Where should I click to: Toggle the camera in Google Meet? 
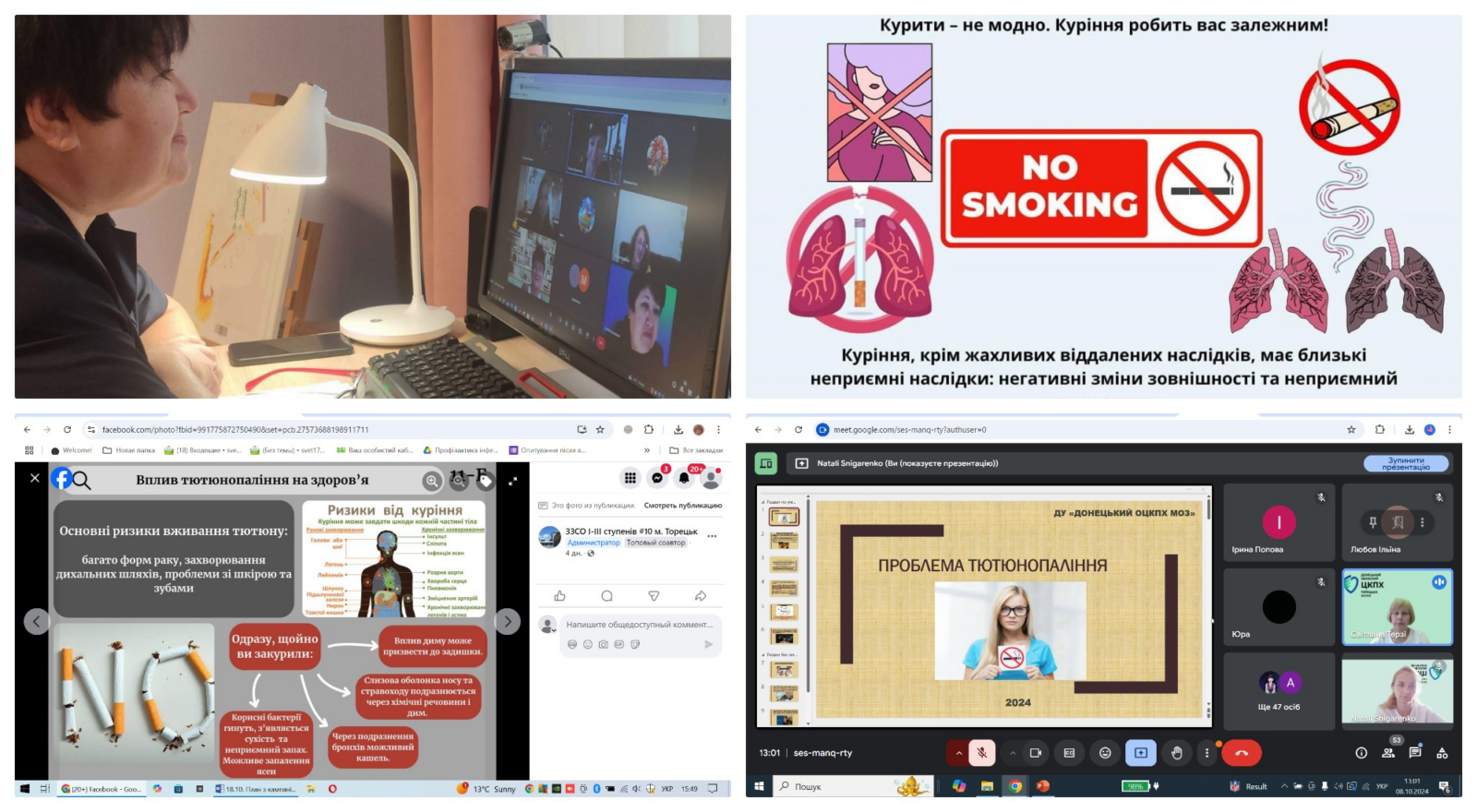[1036, 753]
